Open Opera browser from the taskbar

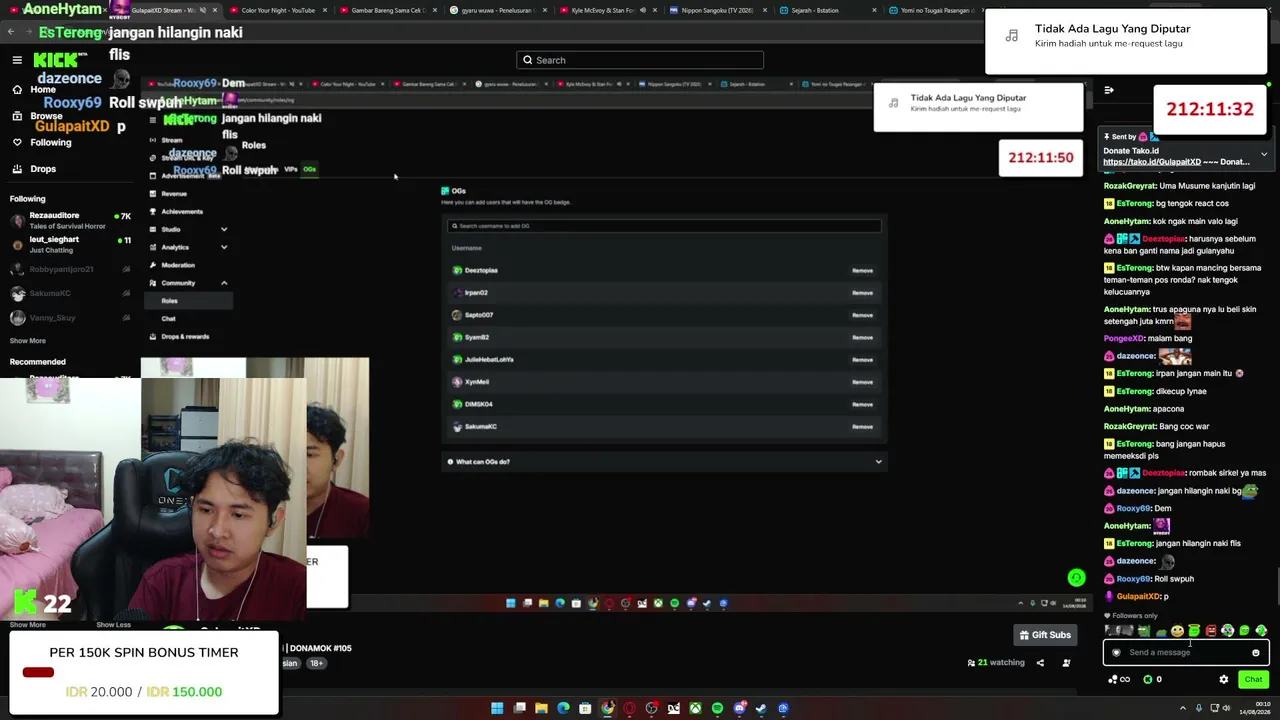click(629, 709)
